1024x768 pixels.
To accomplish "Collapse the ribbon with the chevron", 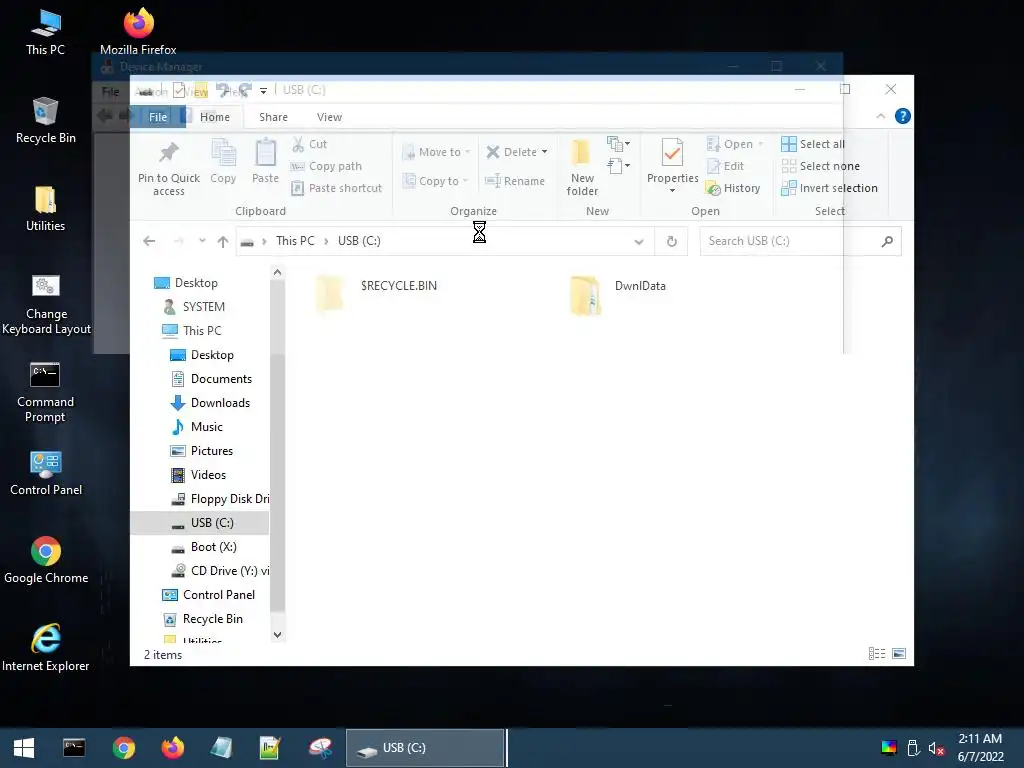I will (x=880, y=116).
